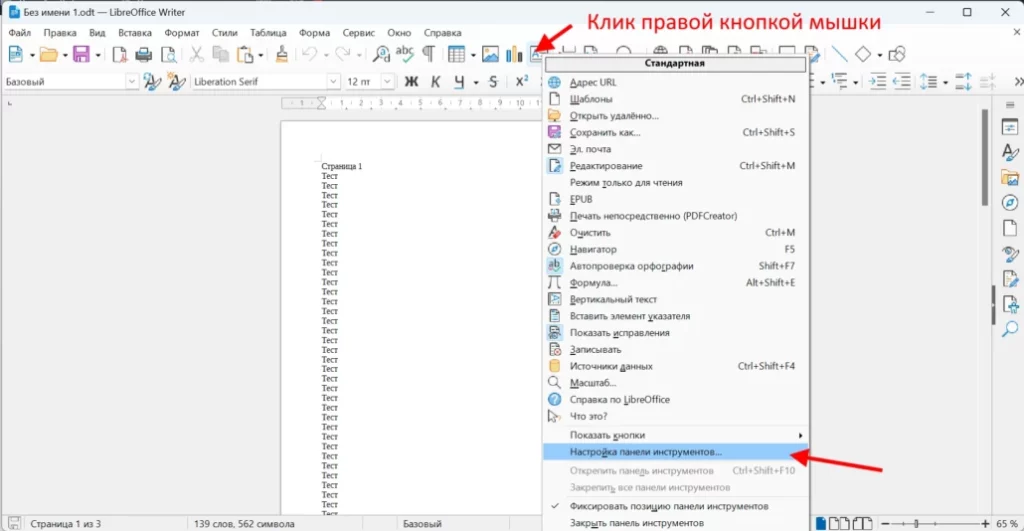The height and width of the screenshot is (531, 1024).
Task: Open font name Liberation Serif dropdown
Action: click(x=334, y=82)
